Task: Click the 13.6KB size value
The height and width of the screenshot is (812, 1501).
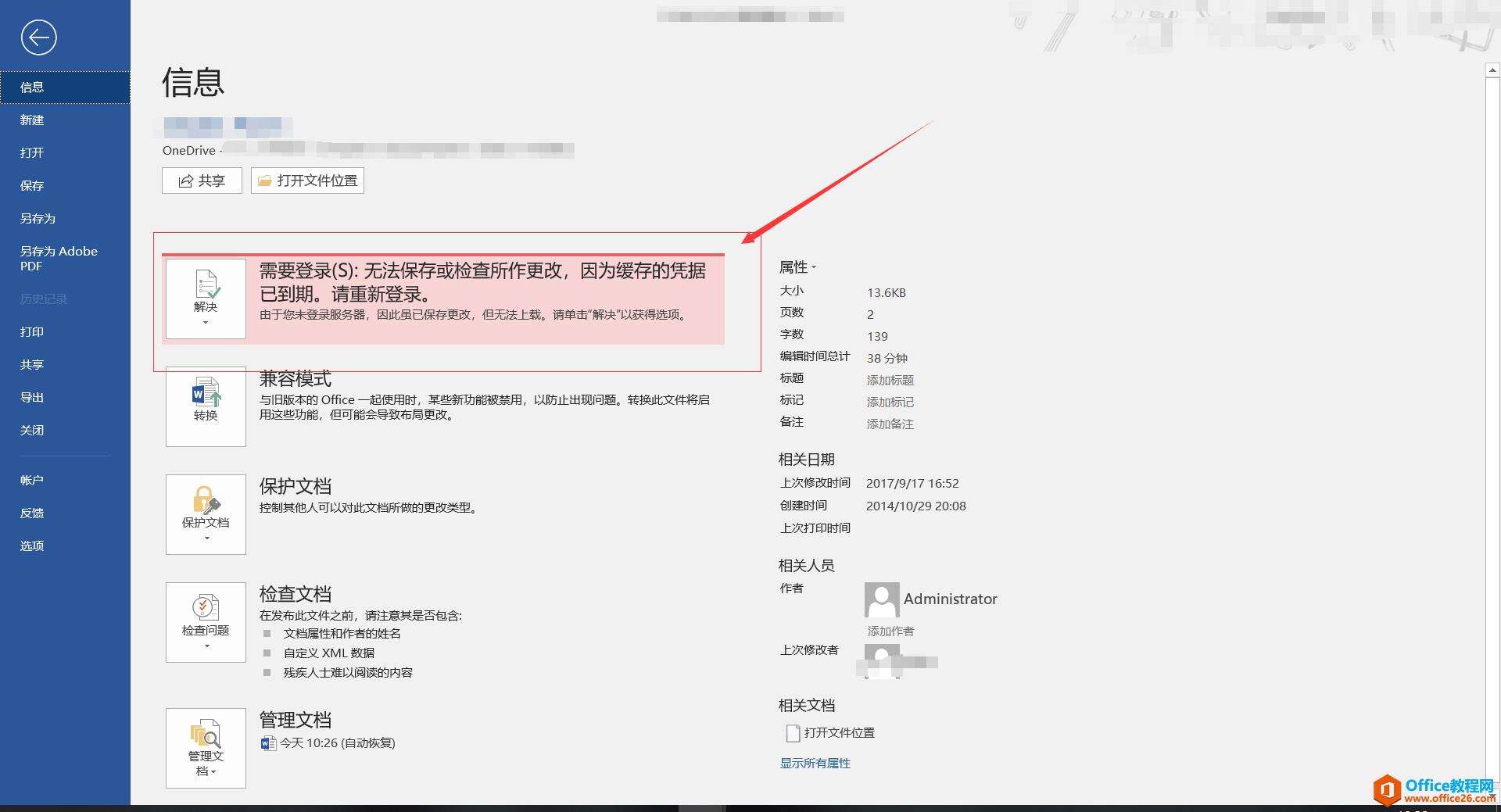Action: pos(887,293)
